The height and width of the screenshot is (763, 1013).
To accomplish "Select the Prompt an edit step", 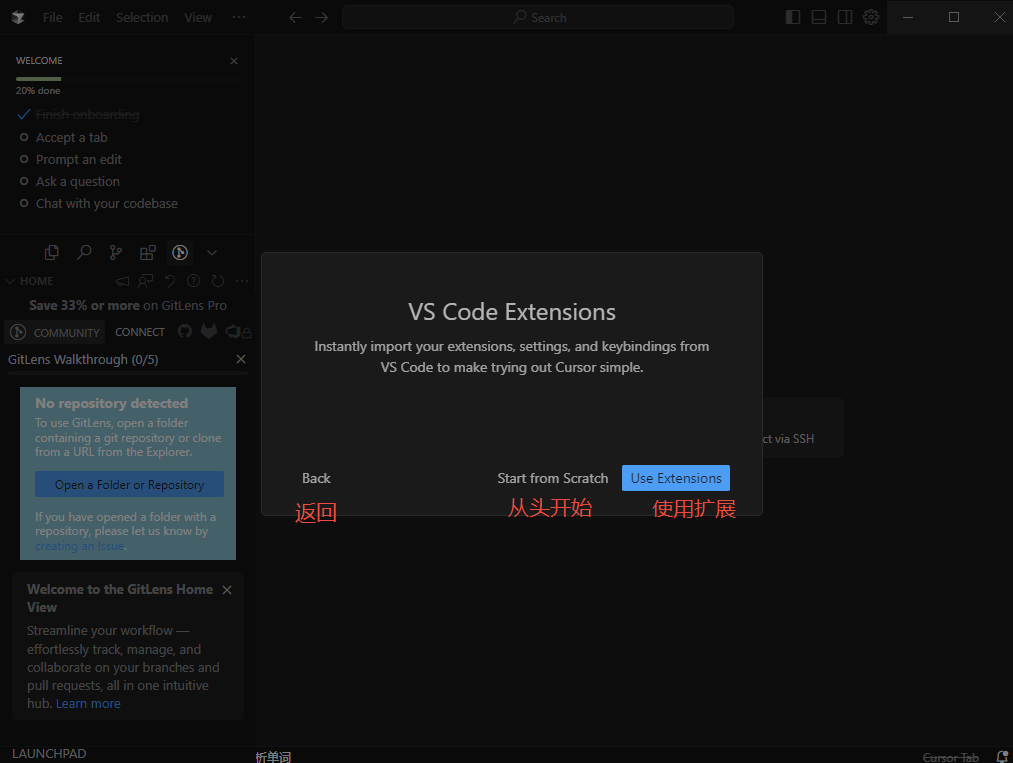I will (79, 160).
